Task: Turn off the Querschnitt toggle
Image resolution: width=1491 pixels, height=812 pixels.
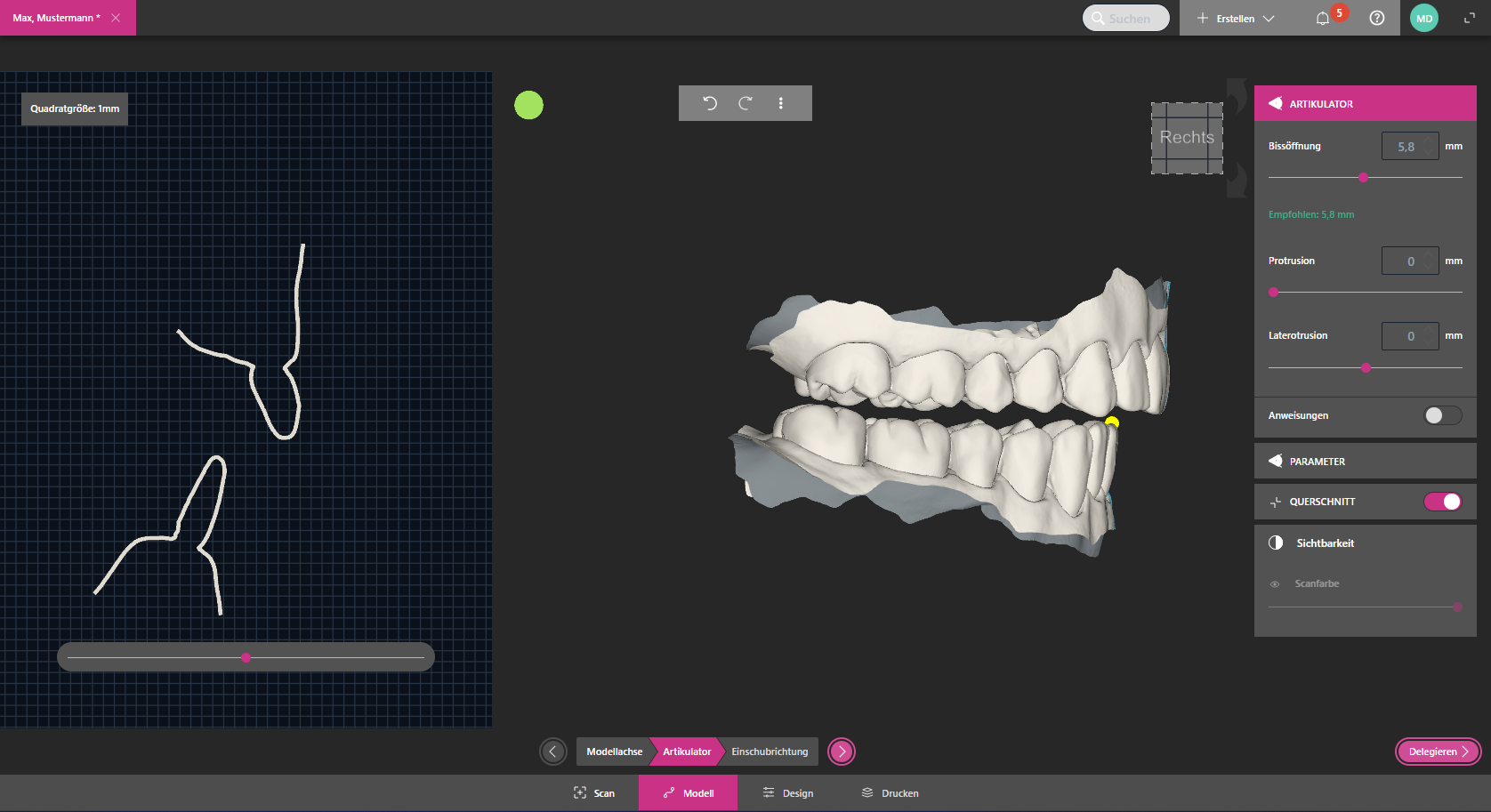Action: tap(1442, 502)
